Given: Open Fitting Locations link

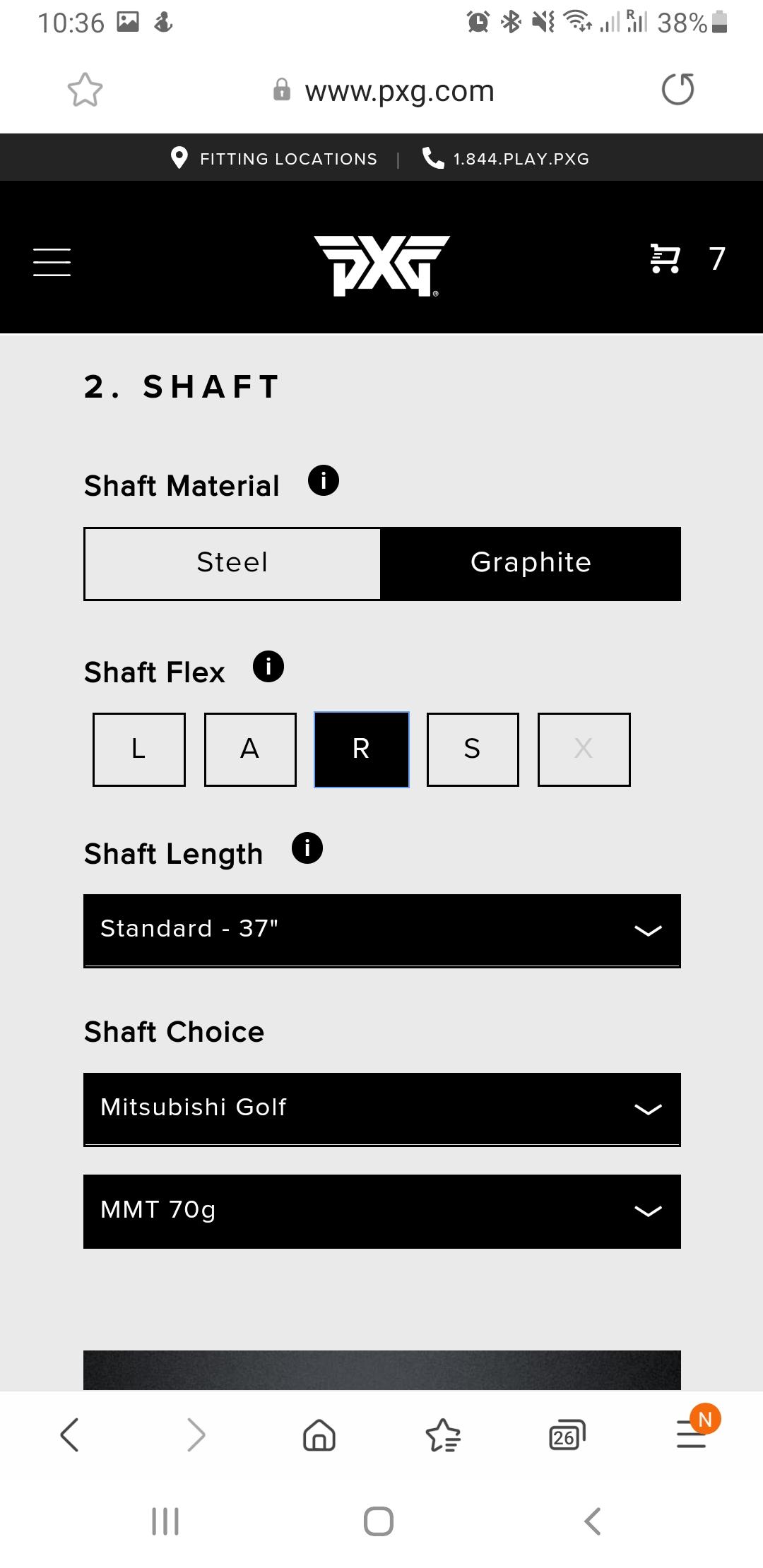Looking at the screenshot, I should click(276, 158).
